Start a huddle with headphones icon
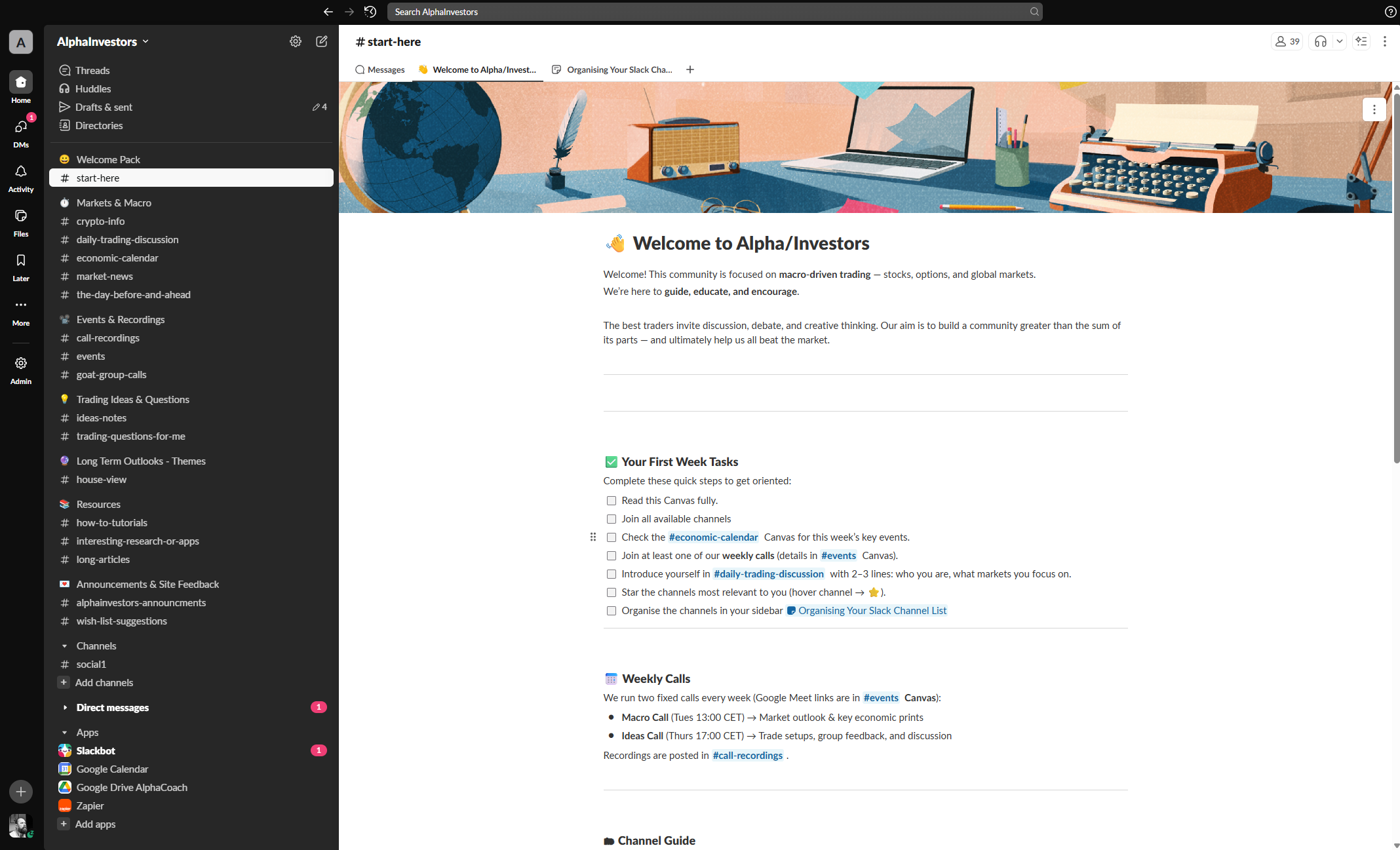 [x=1320, y=41]
